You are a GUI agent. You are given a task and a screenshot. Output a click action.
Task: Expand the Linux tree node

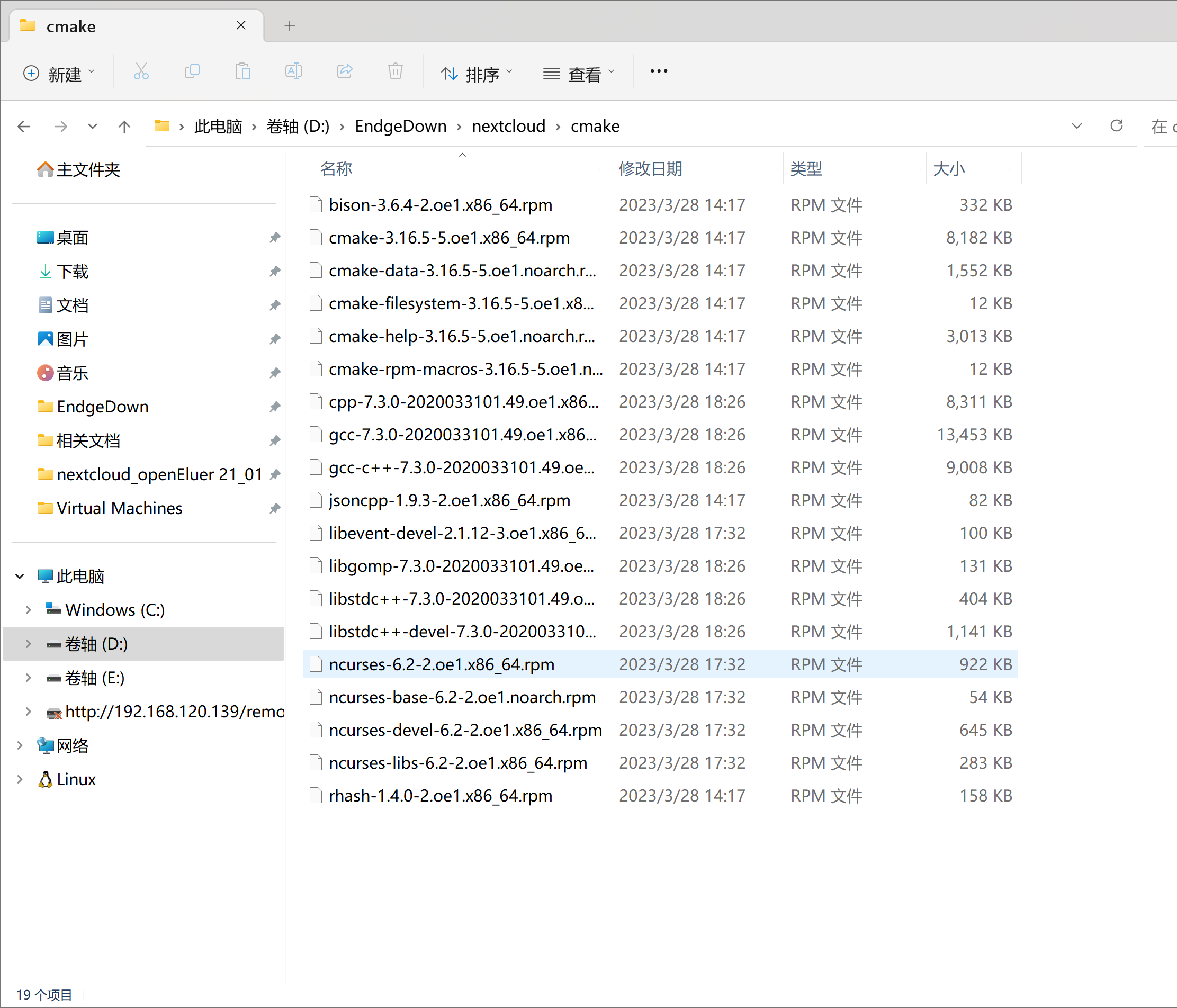tap(20, 779)
